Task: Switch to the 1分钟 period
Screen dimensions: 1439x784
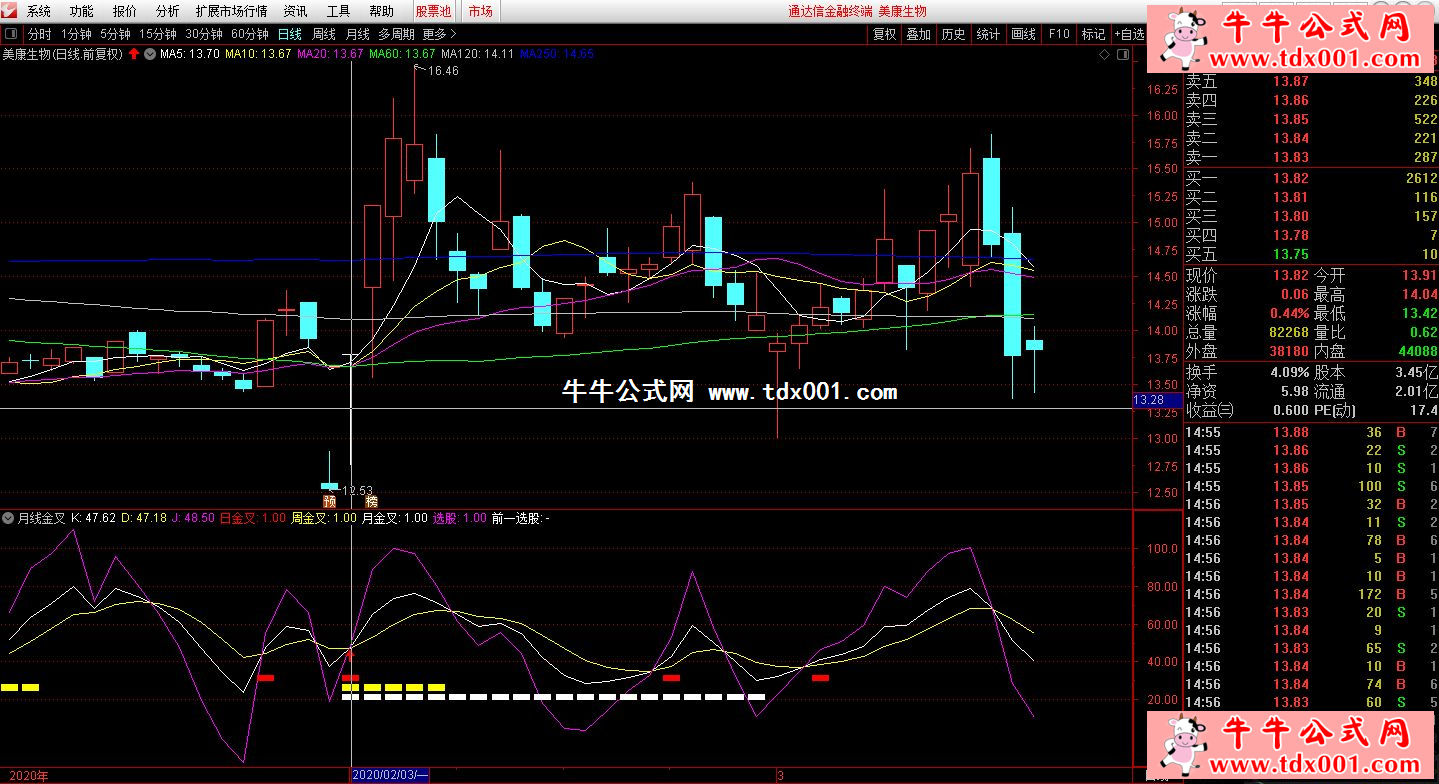Action: [x=76, y=34]
